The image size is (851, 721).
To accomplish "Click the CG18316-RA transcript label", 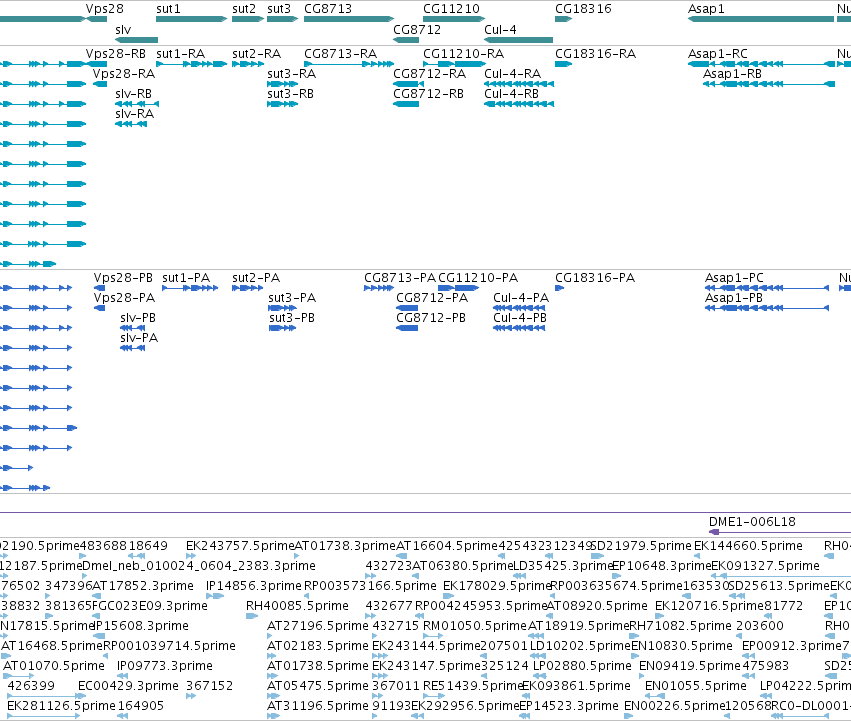I will click(x=595, y=54).
